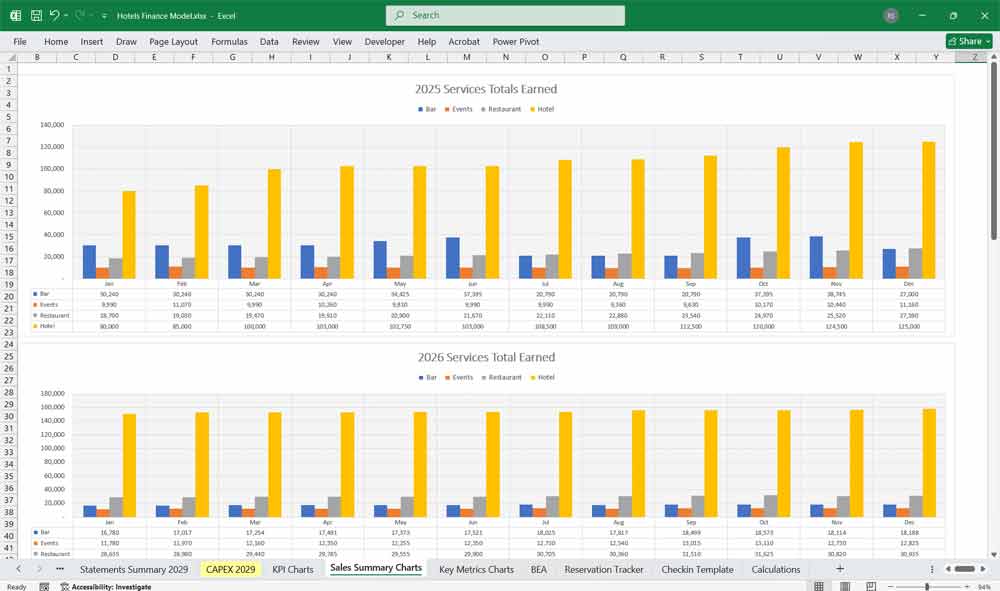Open the Search box in title bar
This screenshot has width=1000, height=591.
click(x=505, y=15)
